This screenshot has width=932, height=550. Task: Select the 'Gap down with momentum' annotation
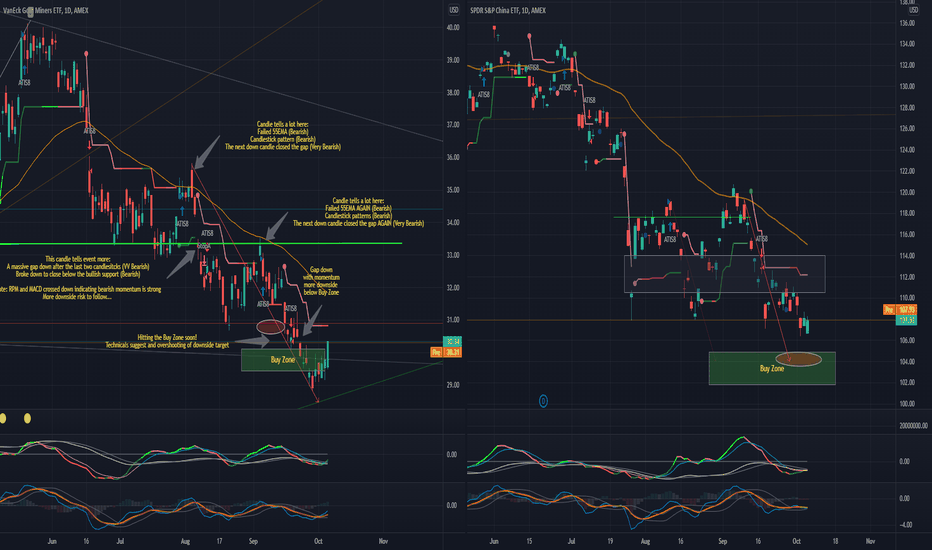tap(322, 281)
